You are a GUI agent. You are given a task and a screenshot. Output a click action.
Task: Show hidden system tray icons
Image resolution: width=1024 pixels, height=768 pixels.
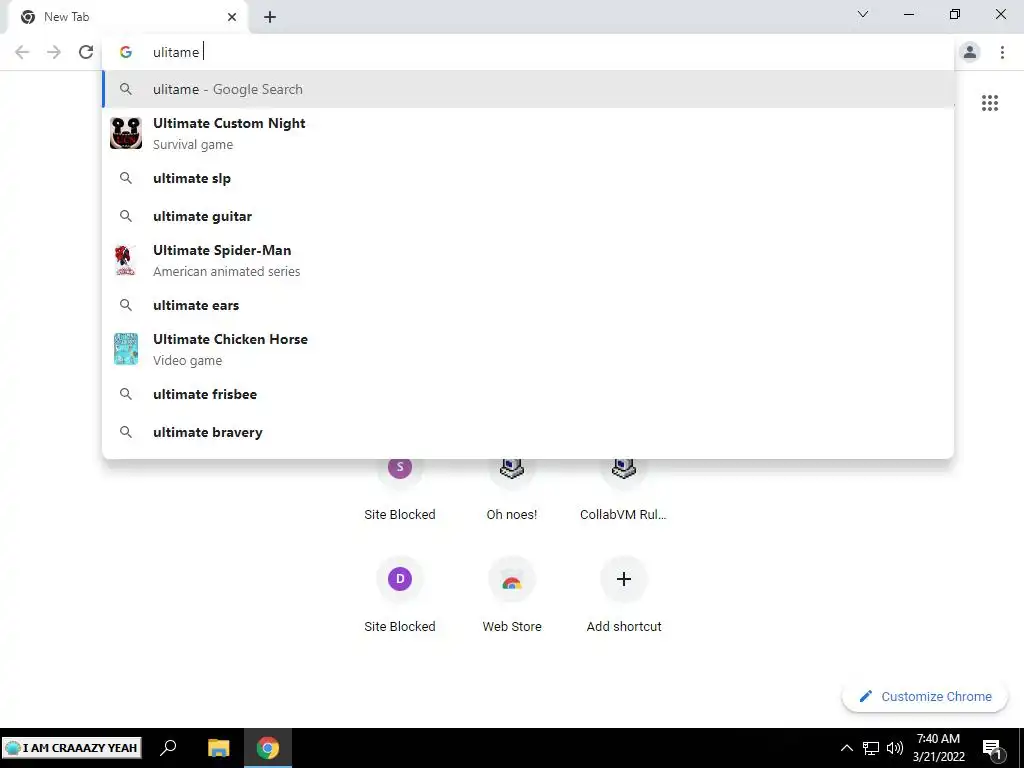[846, 748]
